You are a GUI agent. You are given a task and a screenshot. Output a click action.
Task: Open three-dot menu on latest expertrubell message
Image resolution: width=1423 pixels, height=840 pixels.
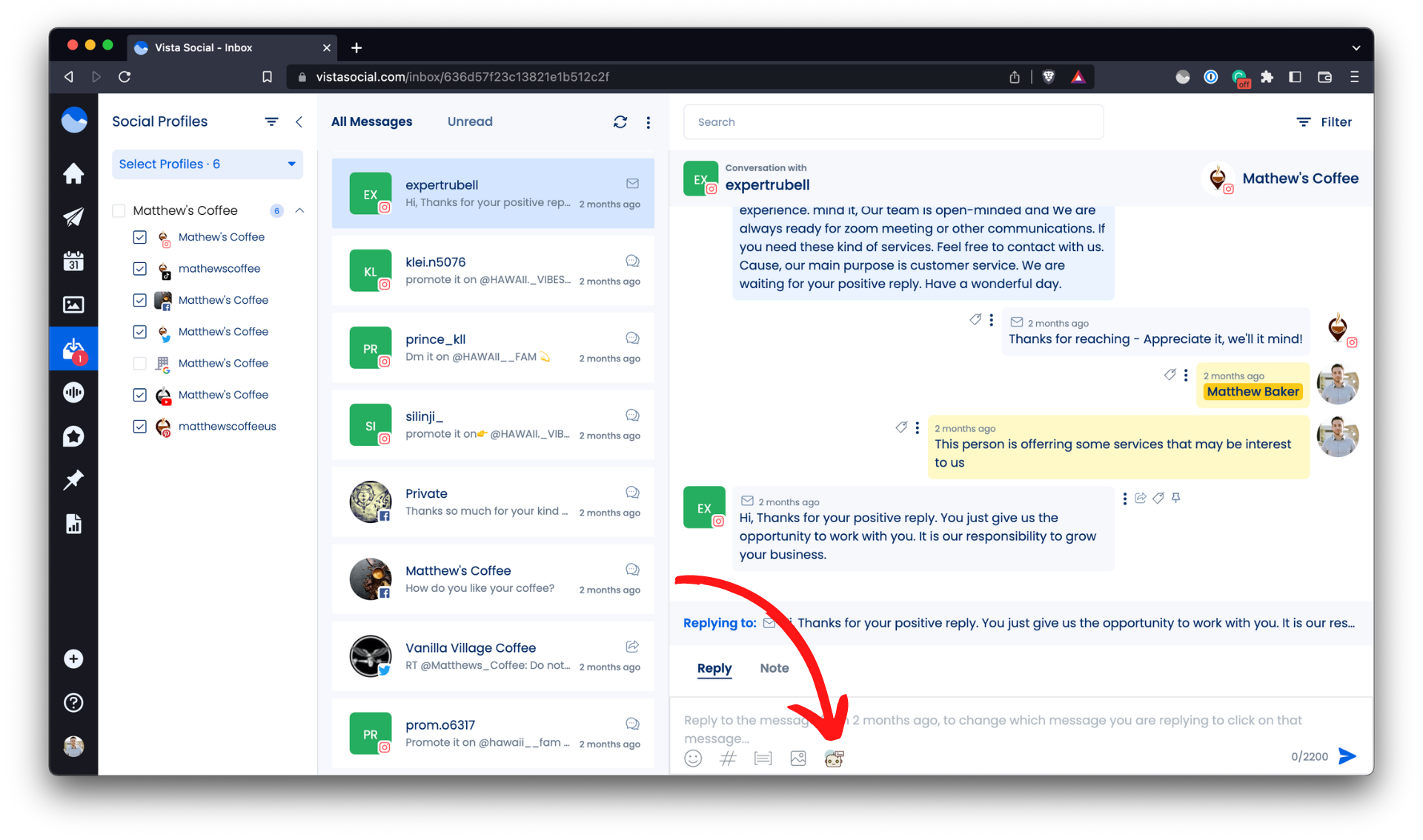tap(1125, 499)
